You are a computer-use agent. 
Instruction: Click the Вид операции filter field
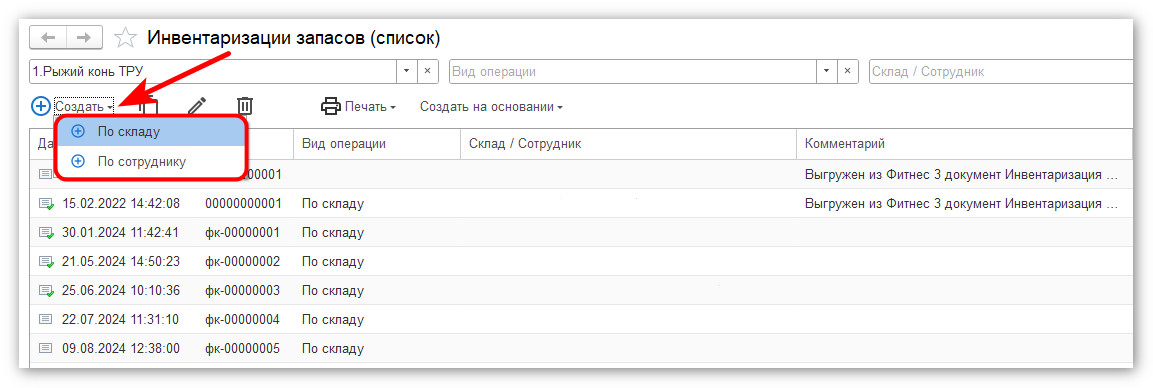click(632, 71)
